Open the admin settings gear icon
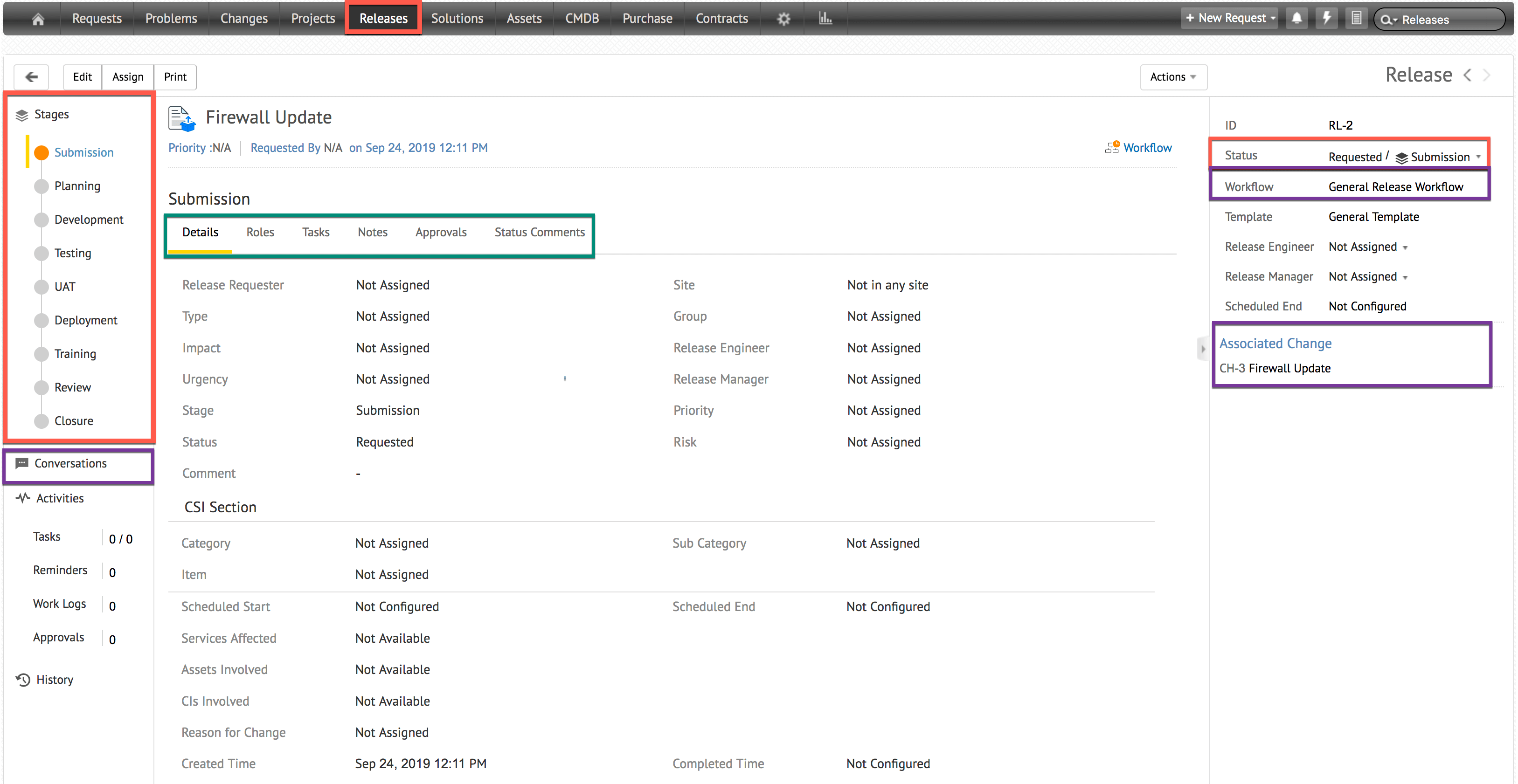The height and width of the screenshot is (784, 1518). (x=783, y=19)
